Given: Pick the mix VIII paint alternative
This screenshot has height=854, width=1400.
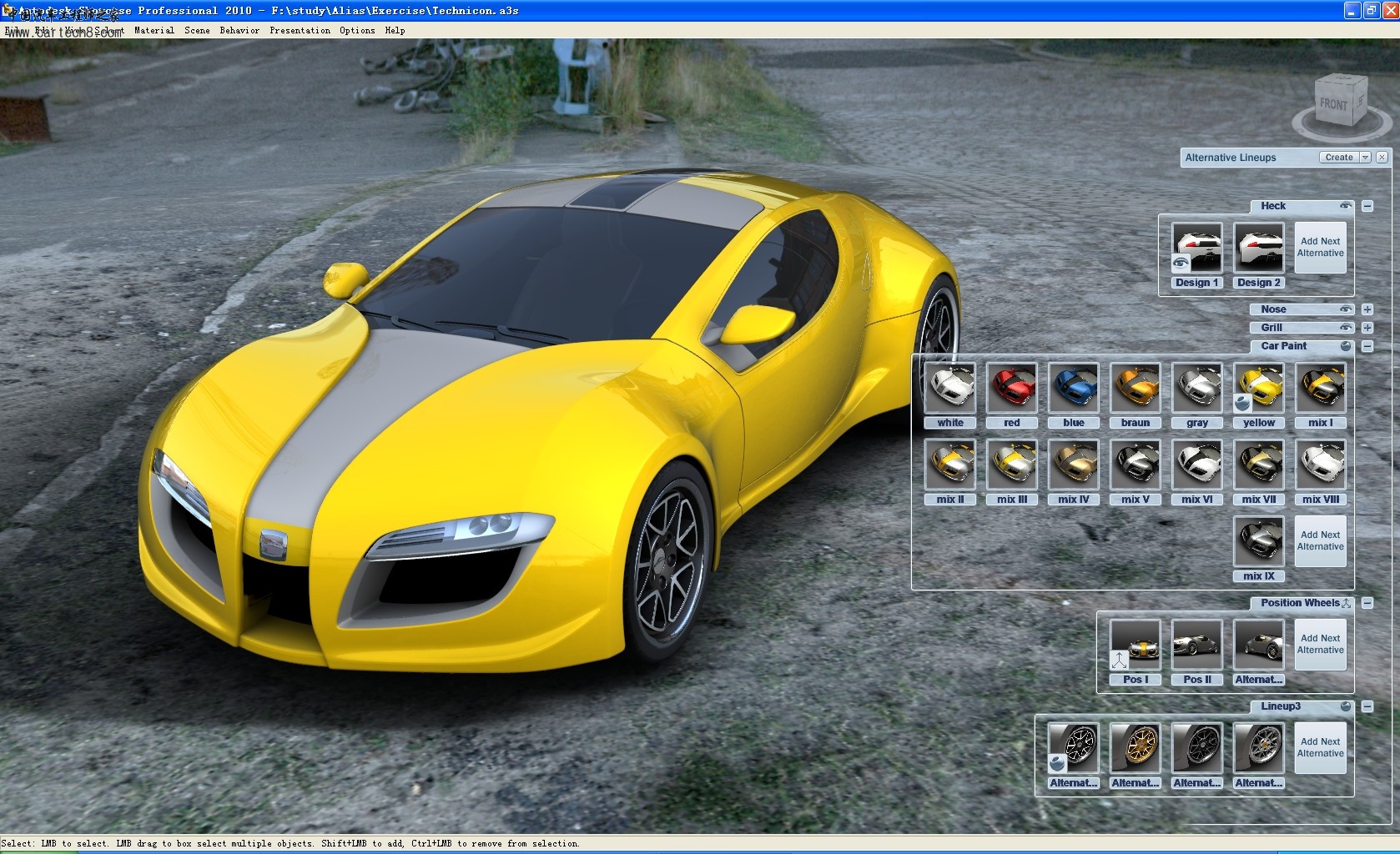Looking at the screenshot, I should (1321, 465).
